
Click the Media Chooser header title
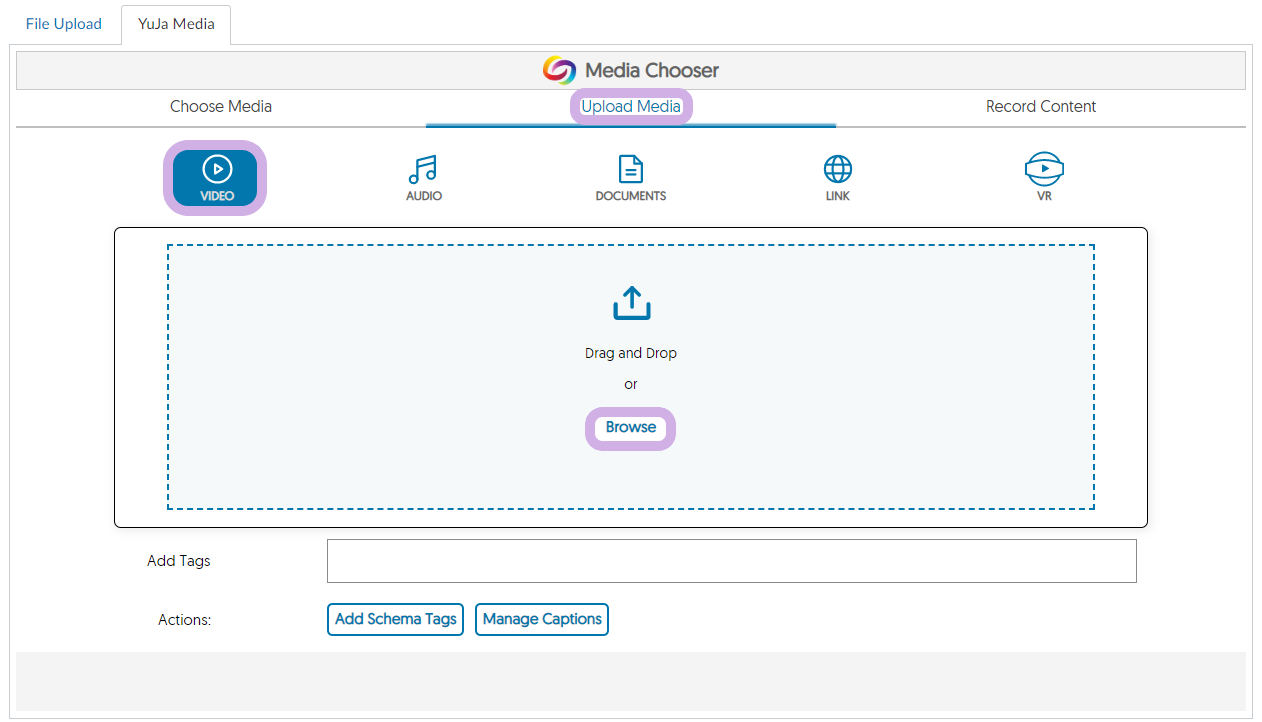click(x=652, y=70)
